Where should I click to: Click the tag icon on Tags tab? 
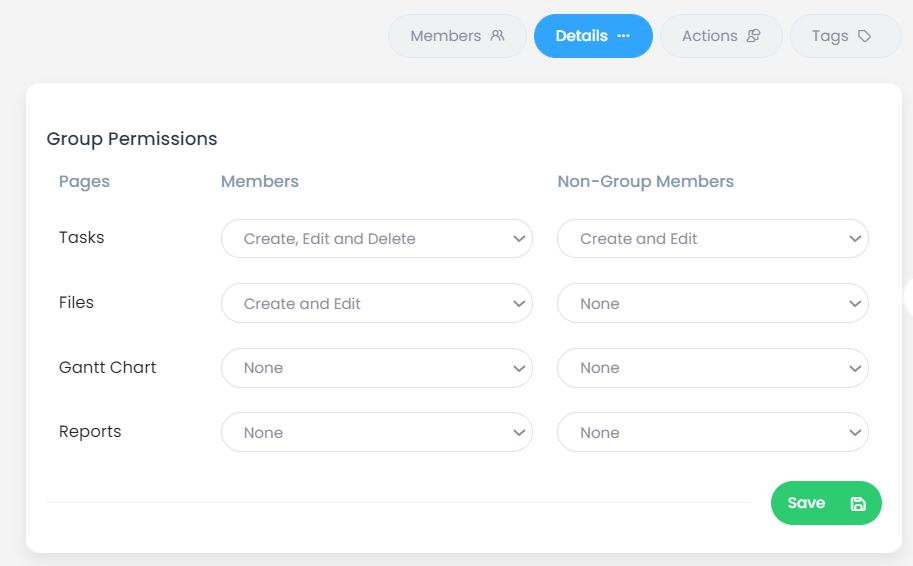click(x=865, y=36)
